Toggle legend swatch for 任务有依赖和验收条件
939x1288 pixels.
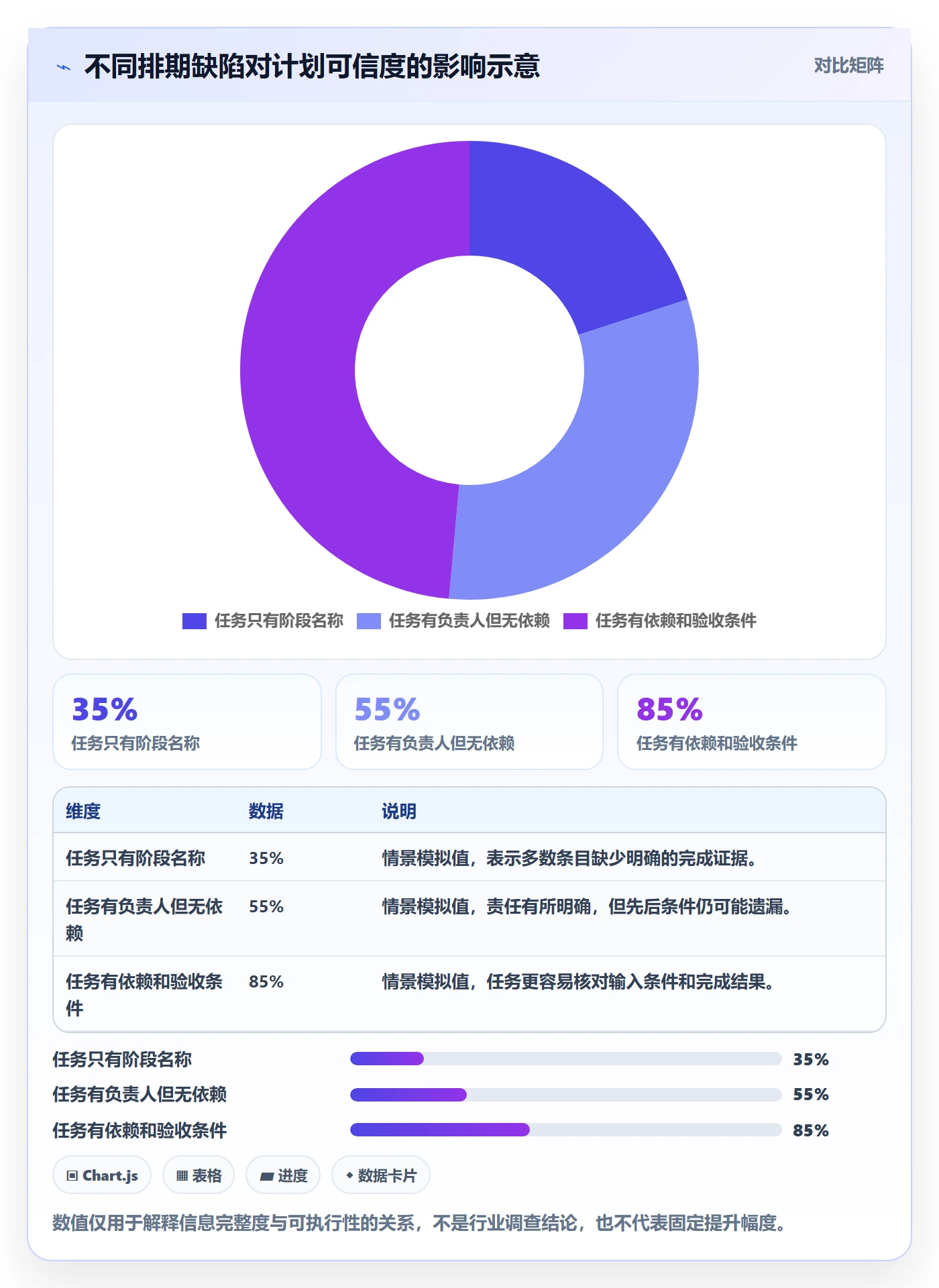[x=575, y=621]
